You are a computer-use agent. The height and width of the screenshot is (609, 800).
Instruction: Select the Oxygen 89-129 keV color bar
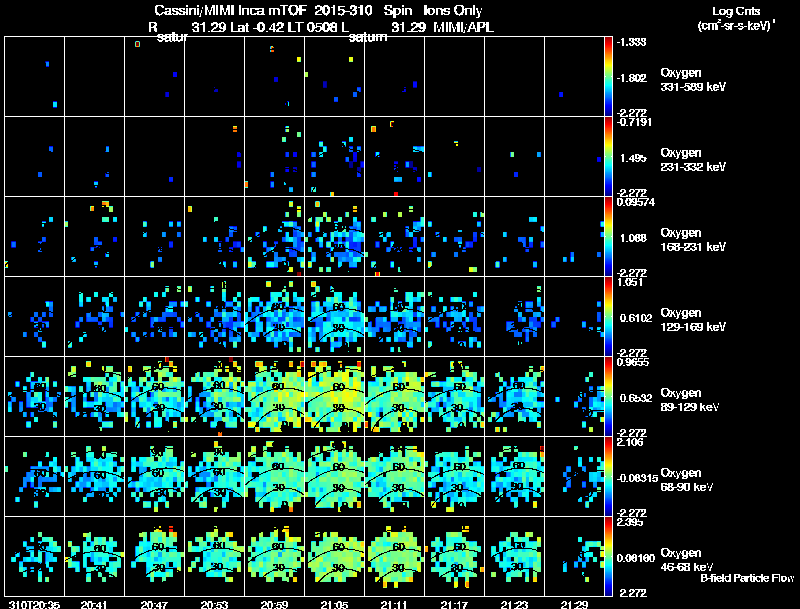(x=608, y=396)
